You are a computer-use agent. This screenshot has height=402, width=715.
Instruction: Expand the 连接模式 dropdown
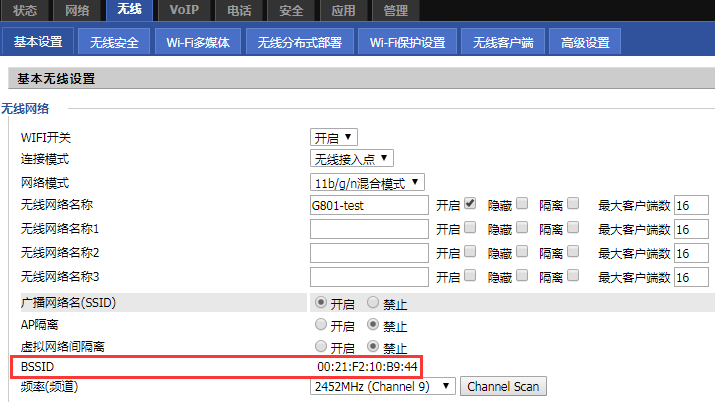pyautogui.click(x=352, y=159)
